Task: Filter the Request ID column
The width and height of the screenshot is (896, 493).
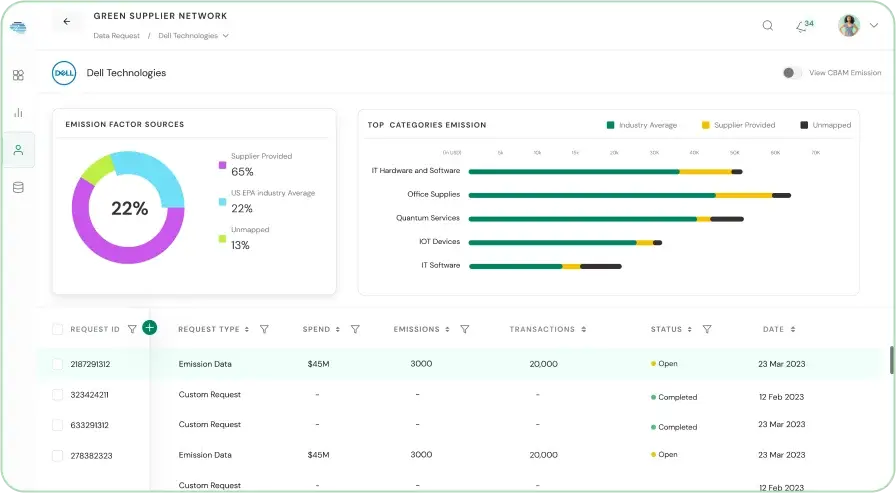Action: [132, 329]
